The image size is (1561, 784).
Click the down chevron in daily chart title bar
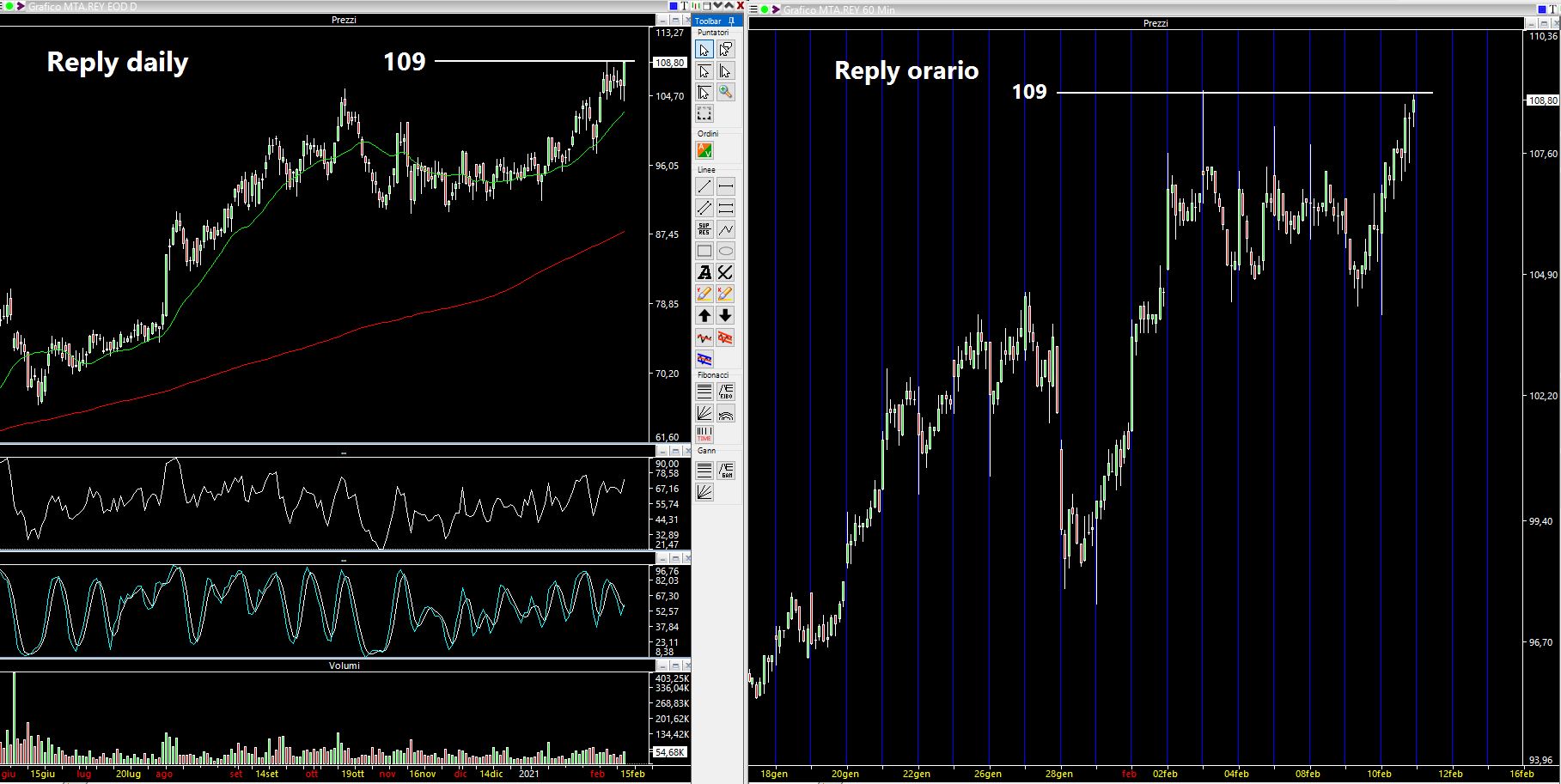click(717, 6)
